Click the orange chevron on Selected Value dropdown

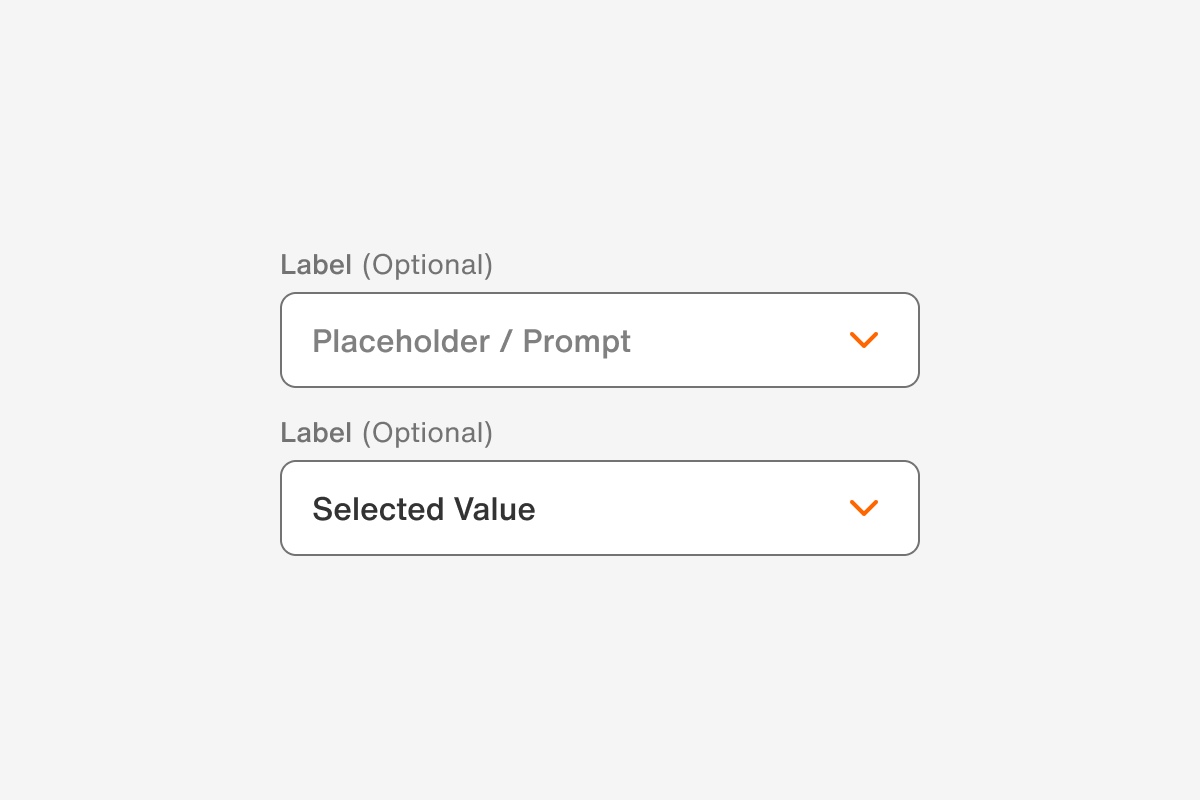tap(864, 508)
